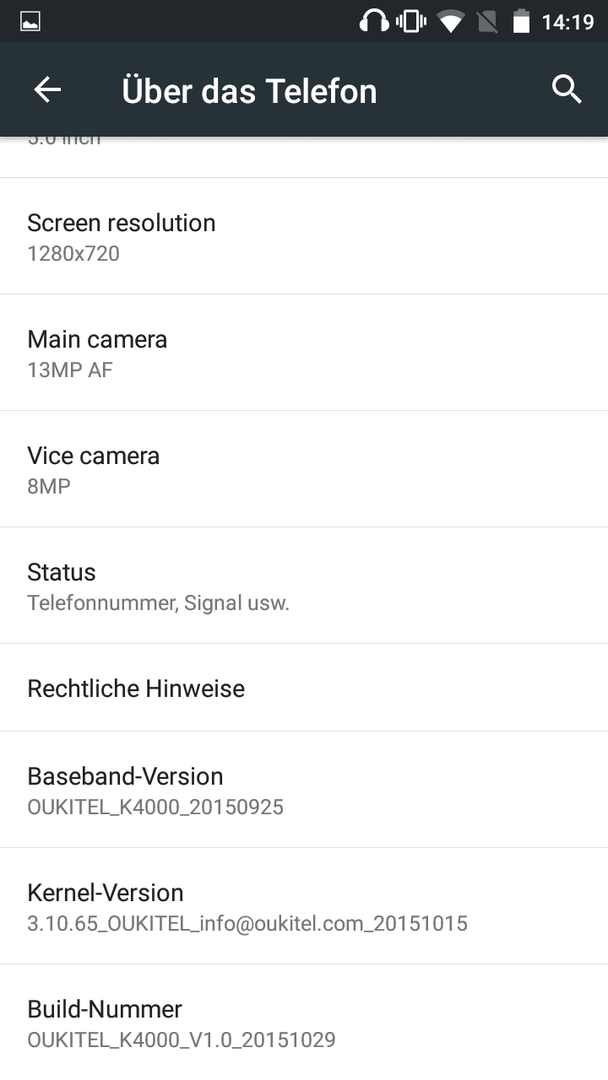Tap the no-SIM card status icon
Screen dimensions: 608x1080
point(487,22)
